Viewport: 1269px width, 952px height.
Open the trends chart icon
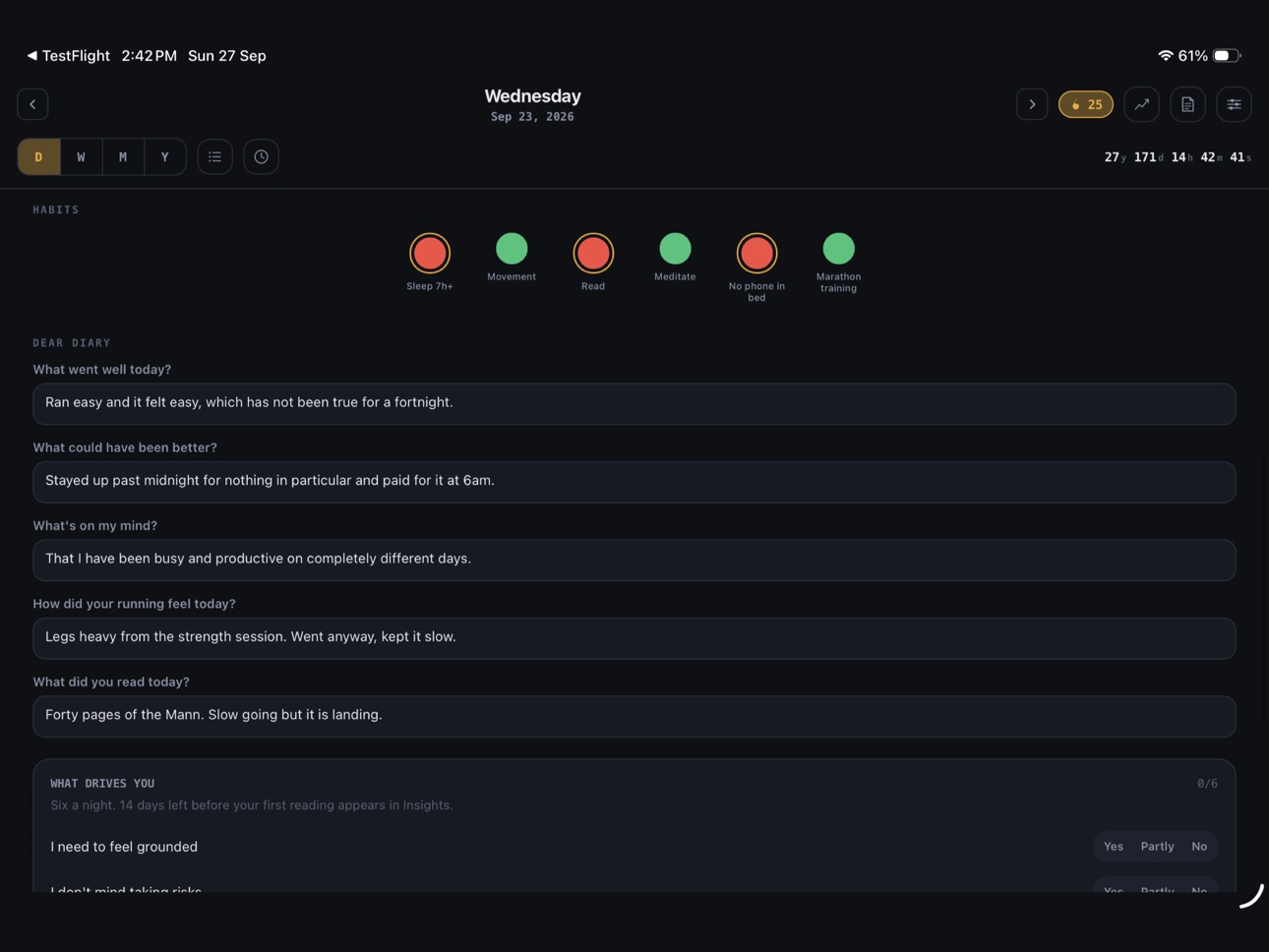(x=1141, y=104)
